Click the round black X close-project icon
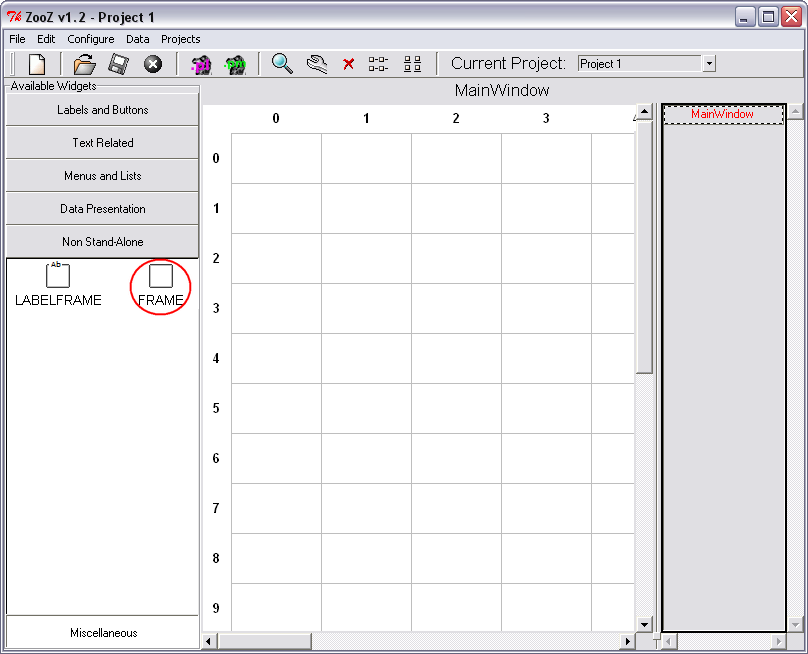The height and width of the screenshot is (654, 808). click(x=153, y=64)
